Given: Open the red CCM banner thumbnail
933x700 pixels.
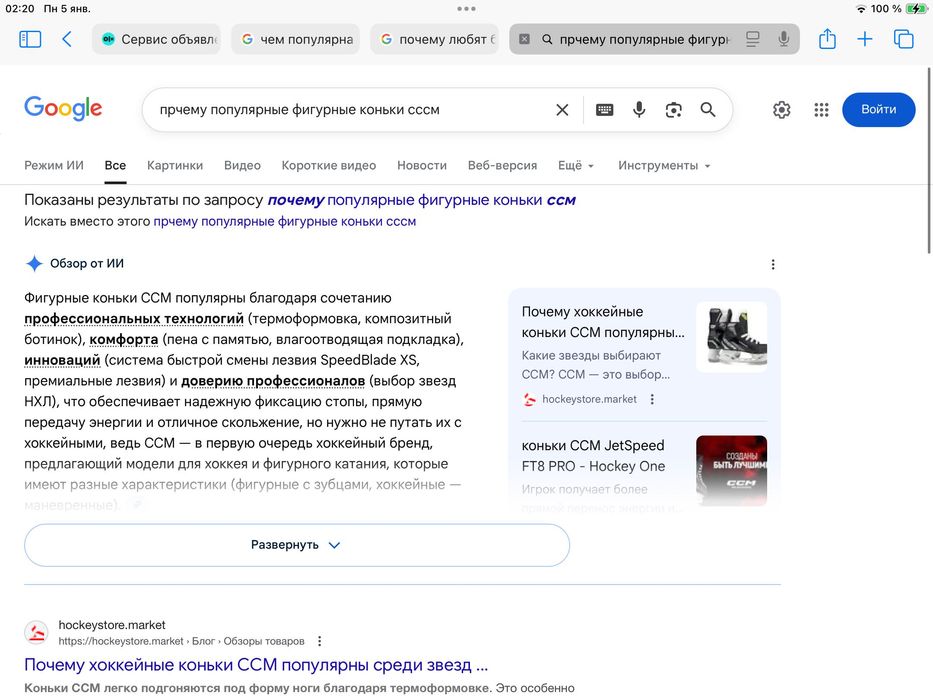Looking at the screenshot, I should [731, 471].
